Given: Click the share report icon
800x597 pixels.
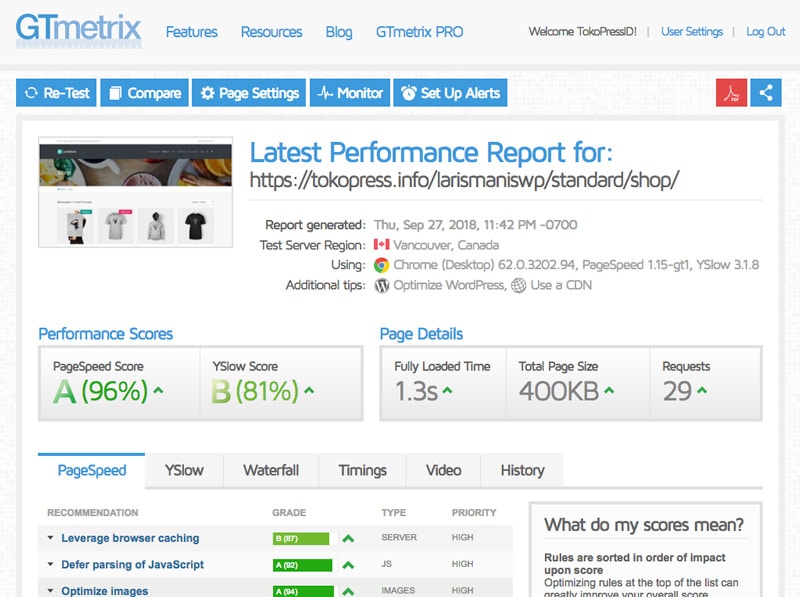Looking at the screenshot, I should pos(766,93).
